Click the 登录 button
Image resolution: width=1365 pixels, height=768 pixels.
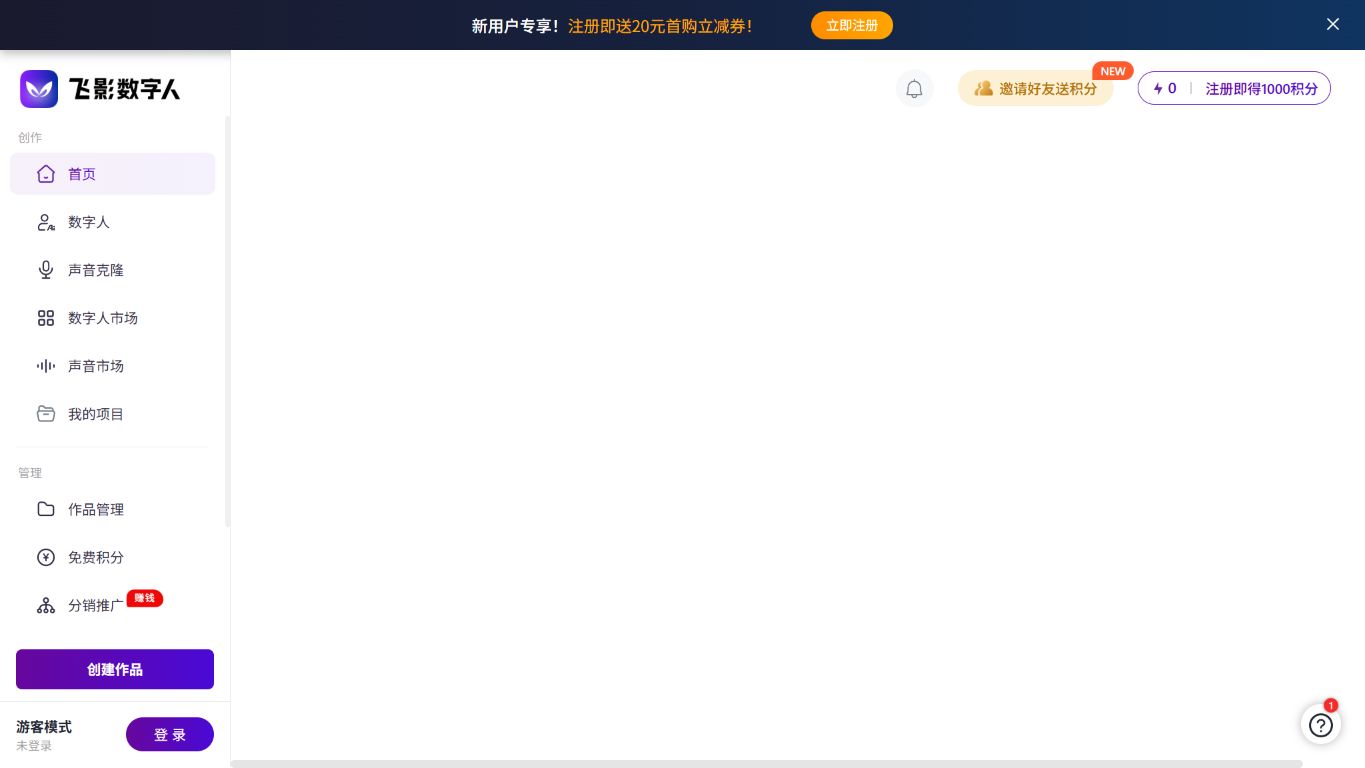click(170, 734)
